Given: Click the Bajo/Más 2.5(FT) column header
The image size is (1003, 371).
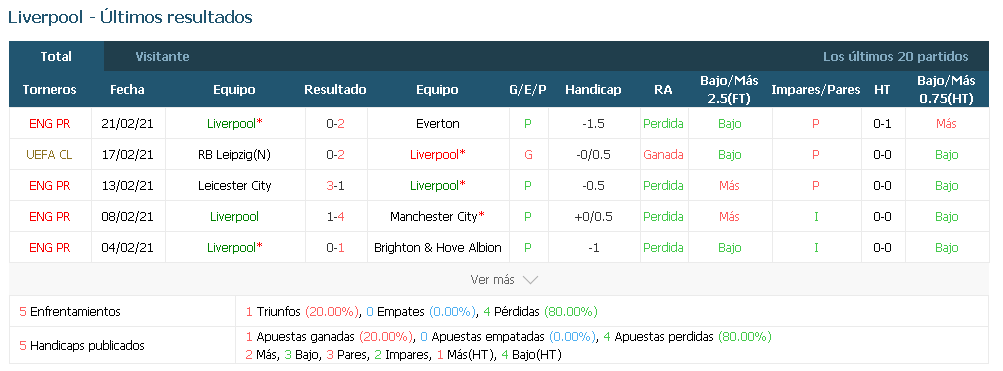Looking at the screenshot, I should 729,90.
